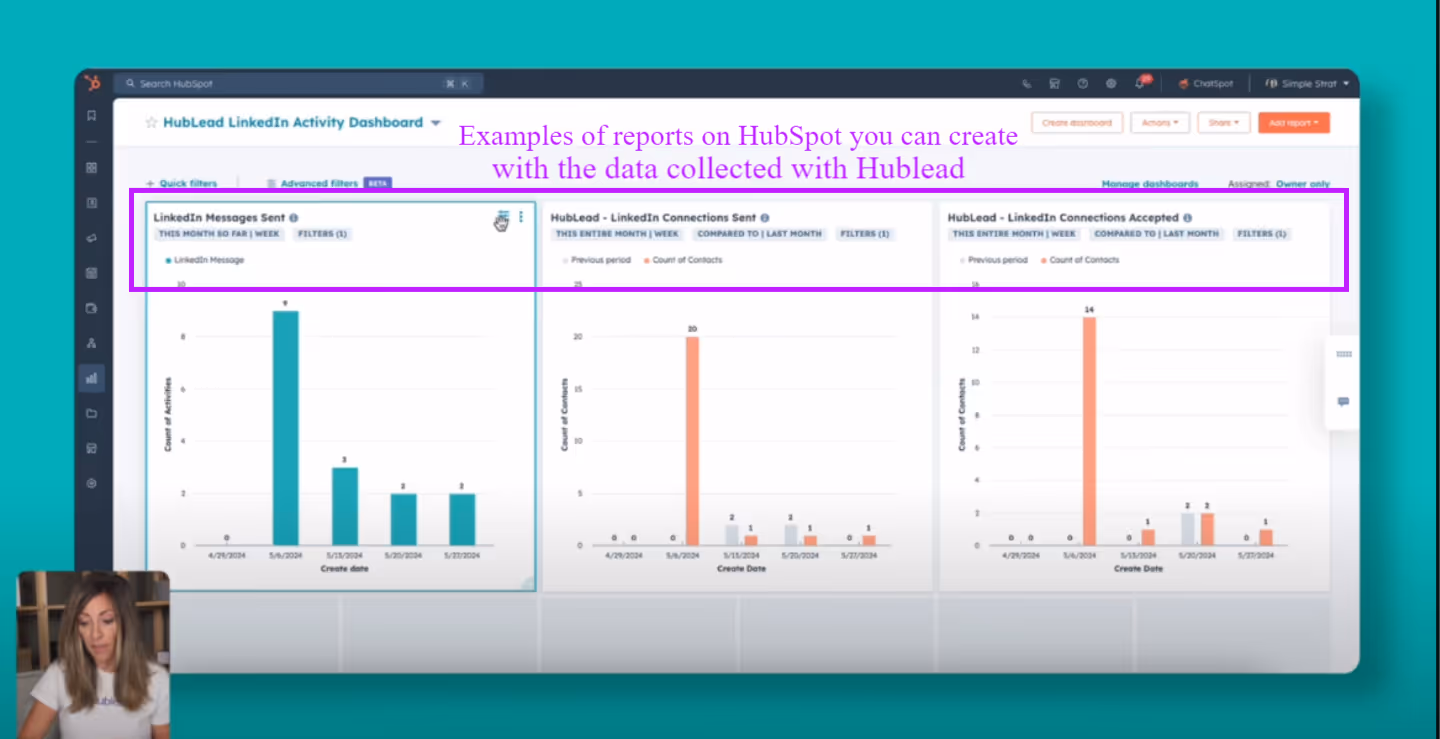Open notifications via the bell icon
Image resolution: width=1440 pixels, height=739 pixels.
[1139, 84]
